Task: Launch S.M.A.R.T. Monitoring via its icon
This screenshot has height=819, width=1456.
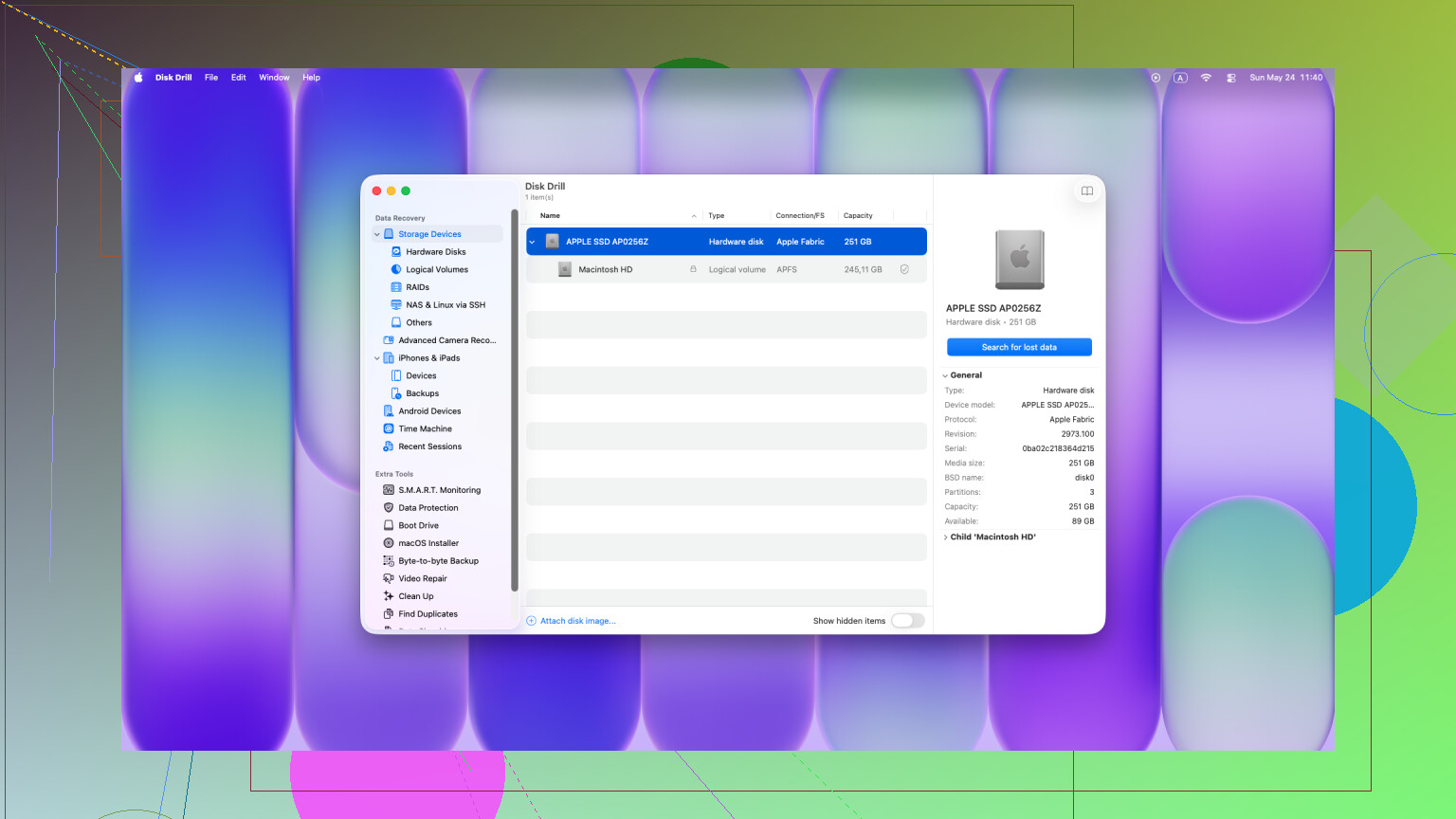Action: click(389, 490)
